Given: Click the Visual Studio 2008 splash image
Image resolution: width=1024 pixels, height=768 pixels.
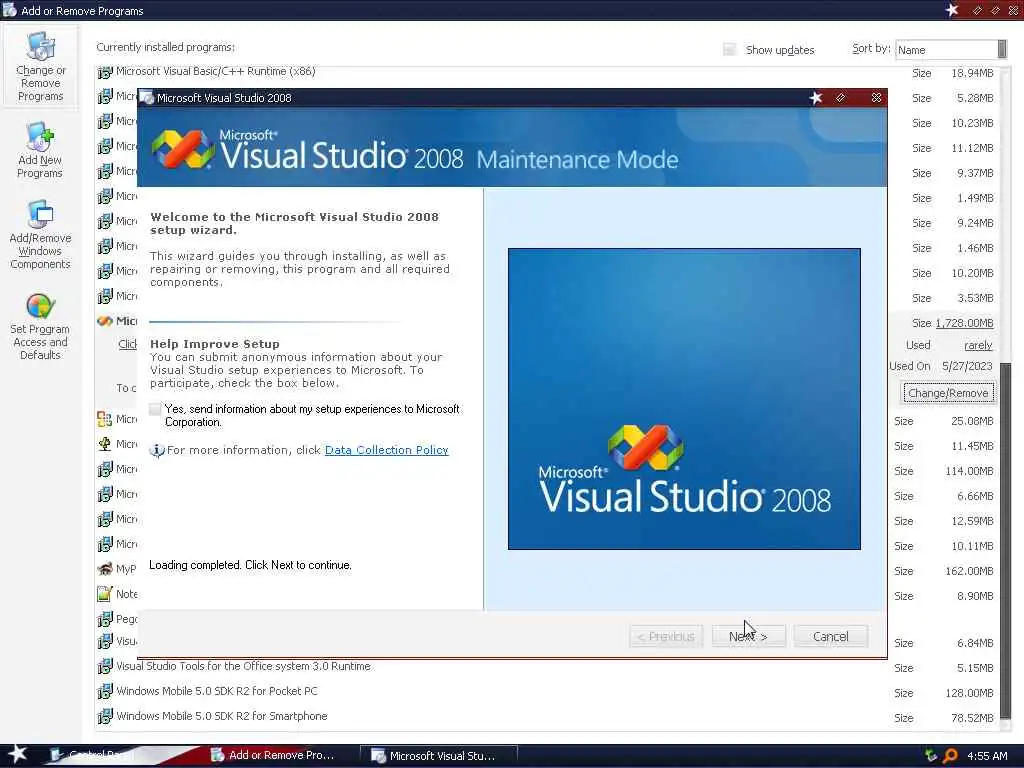Looking at the screenshot, I should [684, 398].
